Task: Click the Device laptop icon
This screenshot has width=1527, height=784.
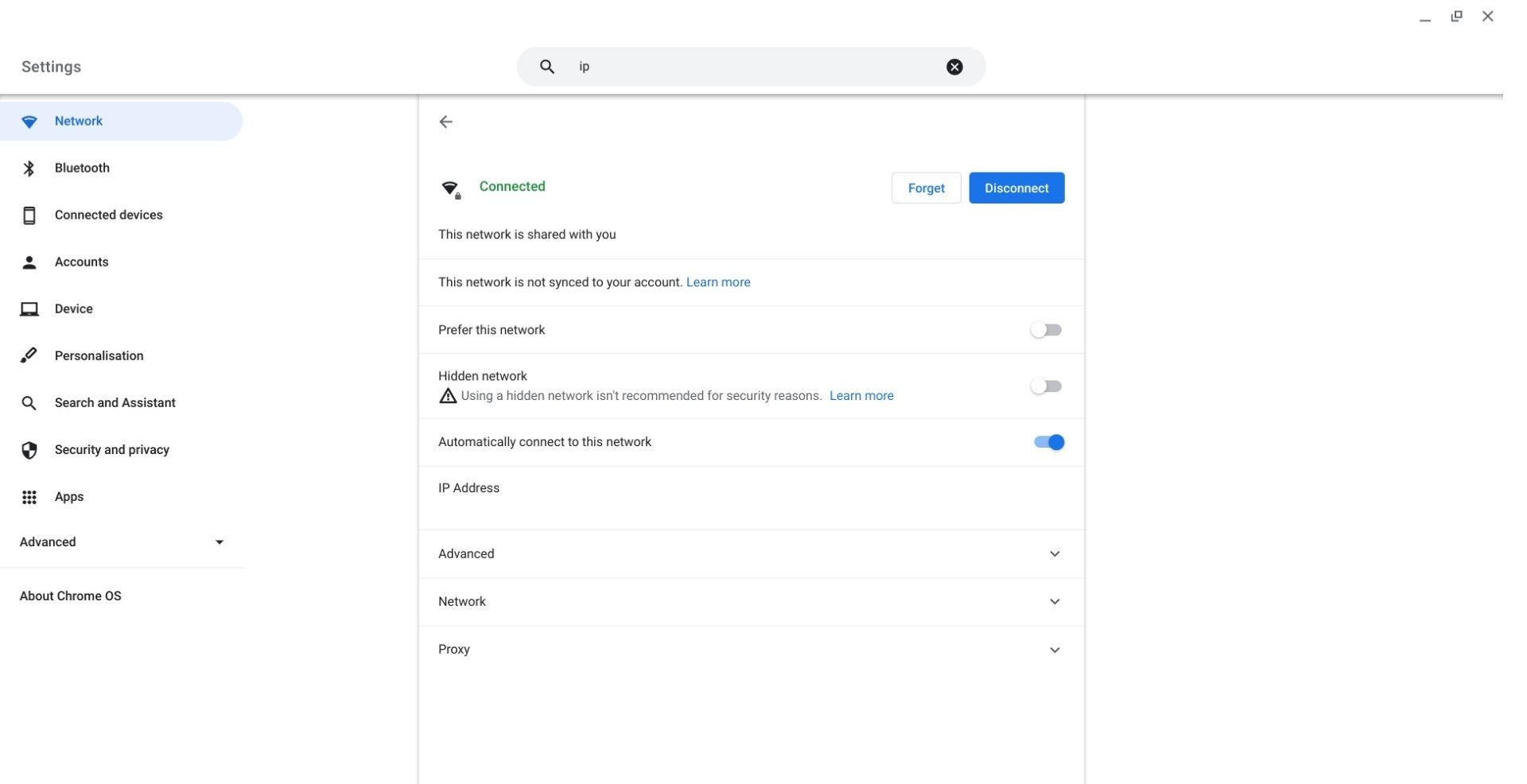Action: tap(29, 309)
